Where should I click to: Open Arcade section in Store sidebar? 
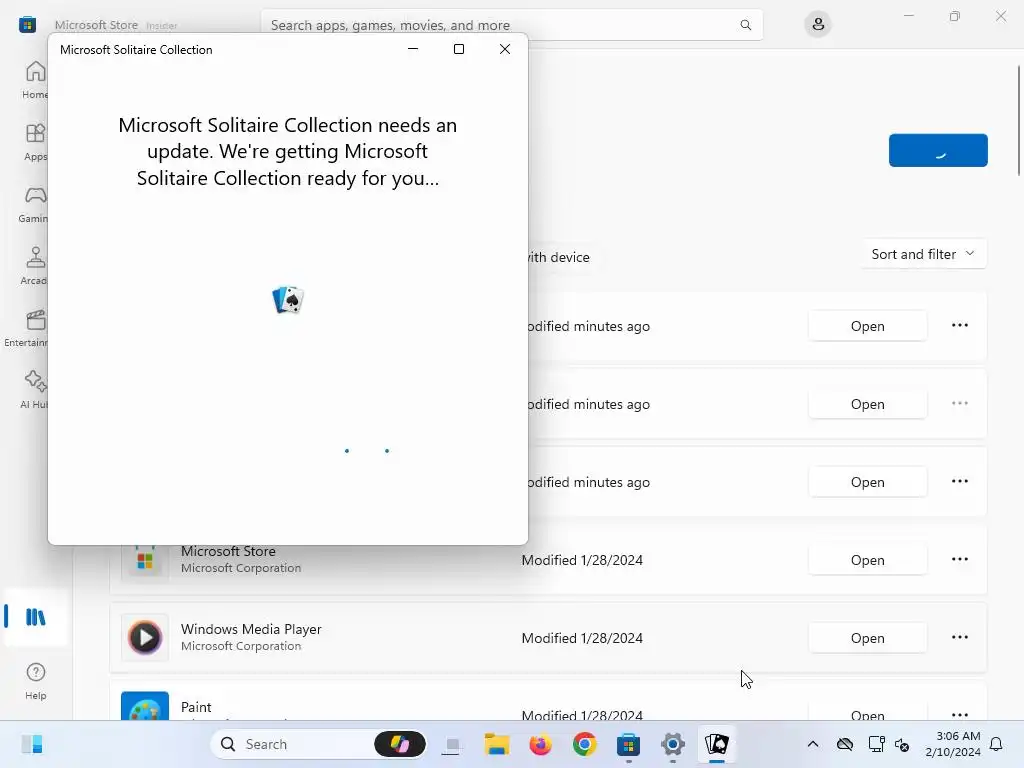coord(34,266)
